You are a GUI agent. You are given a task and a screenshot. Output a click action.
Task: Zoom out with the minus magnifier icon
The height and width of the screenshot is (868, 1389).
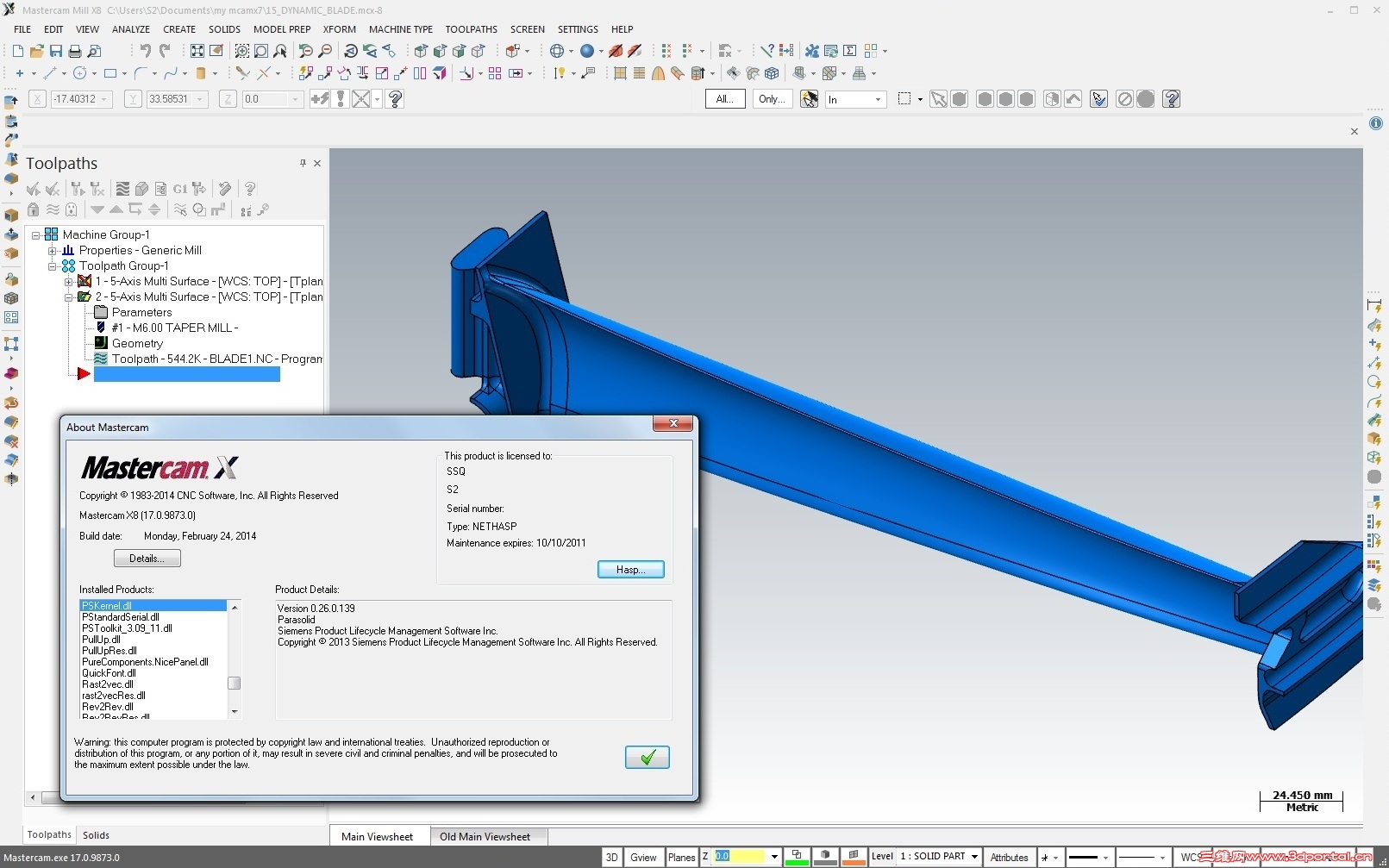325,51
